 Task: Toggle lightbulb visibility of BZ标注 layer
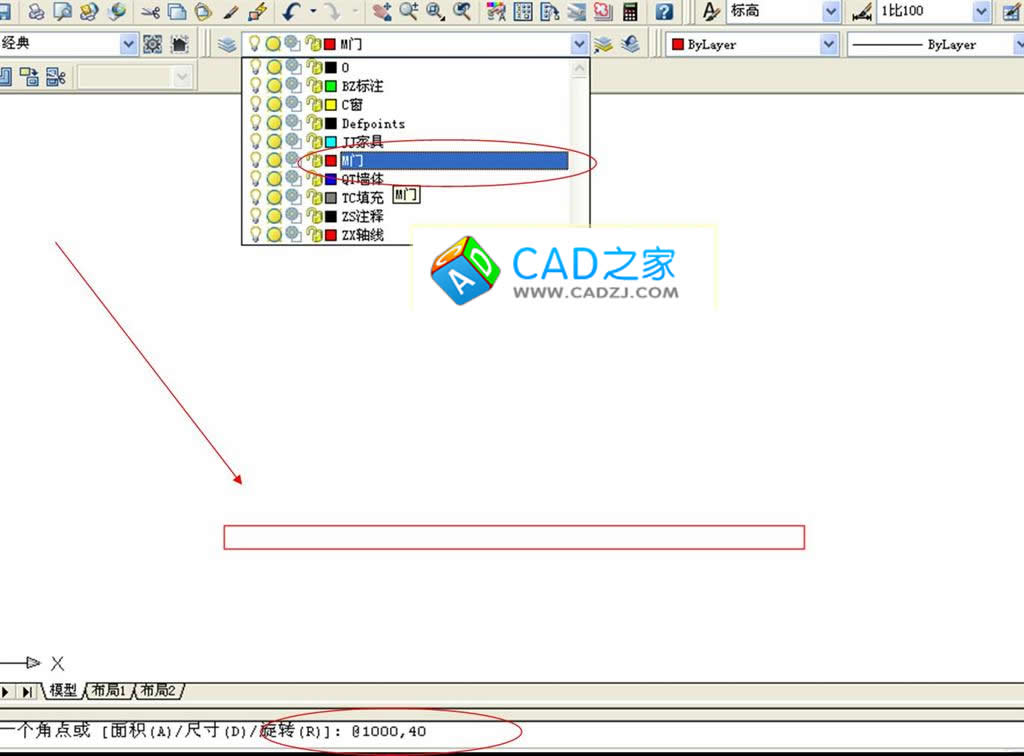point(256,86)
